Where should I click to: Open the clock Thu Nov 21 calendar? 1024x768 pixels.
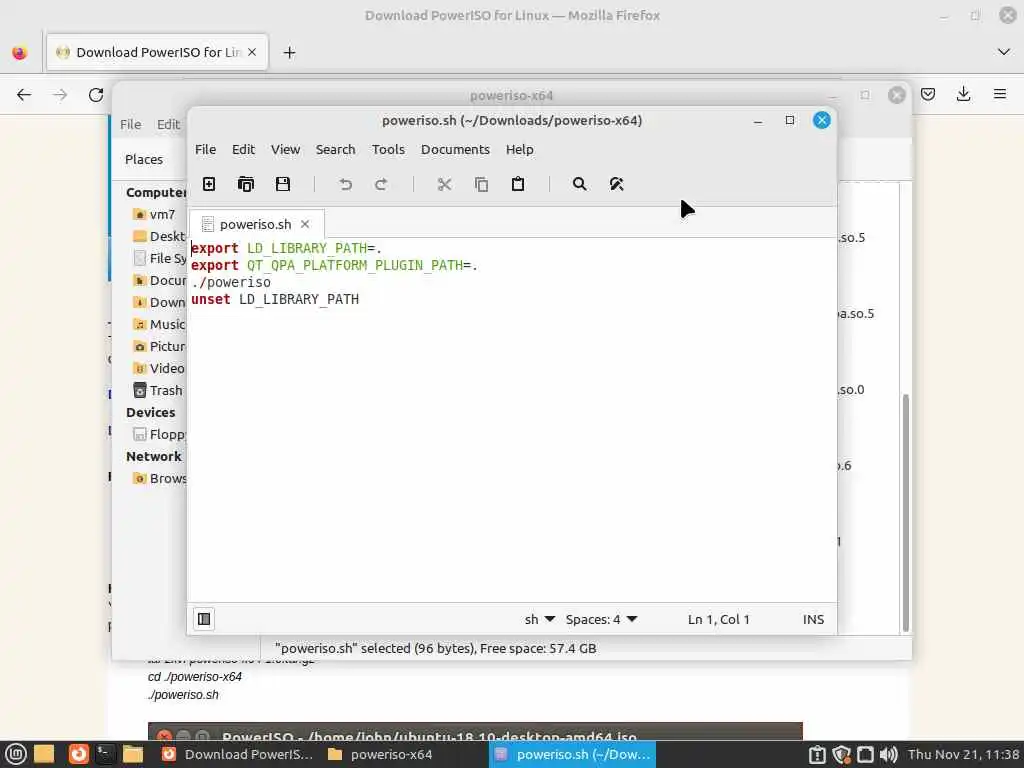pos(964,754)
